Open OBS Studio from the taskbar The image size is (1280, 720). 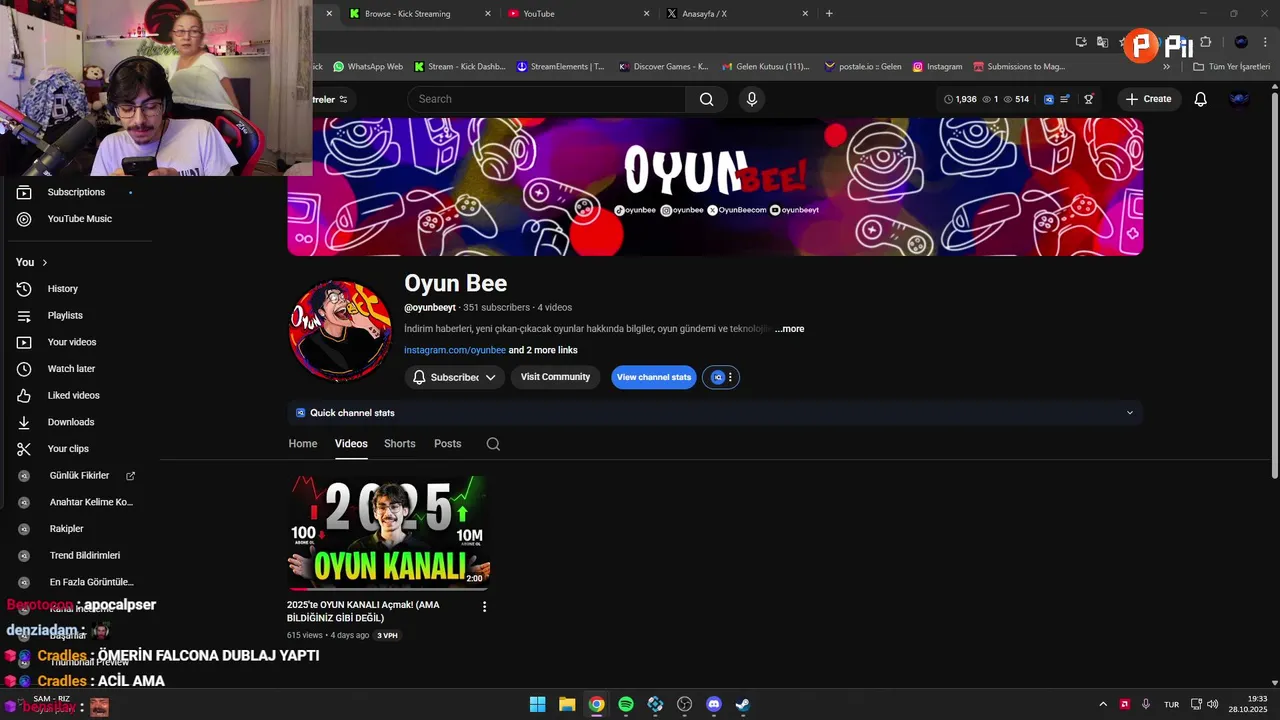click(x=684, y=704)
